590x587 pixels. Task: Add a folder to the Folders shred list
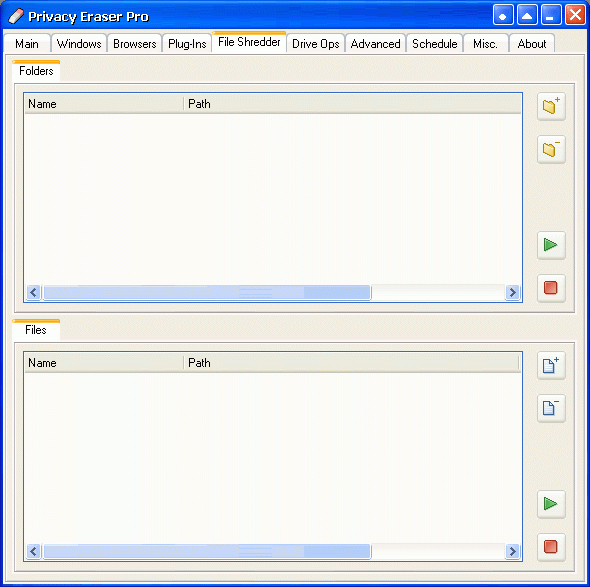point(551,106)
